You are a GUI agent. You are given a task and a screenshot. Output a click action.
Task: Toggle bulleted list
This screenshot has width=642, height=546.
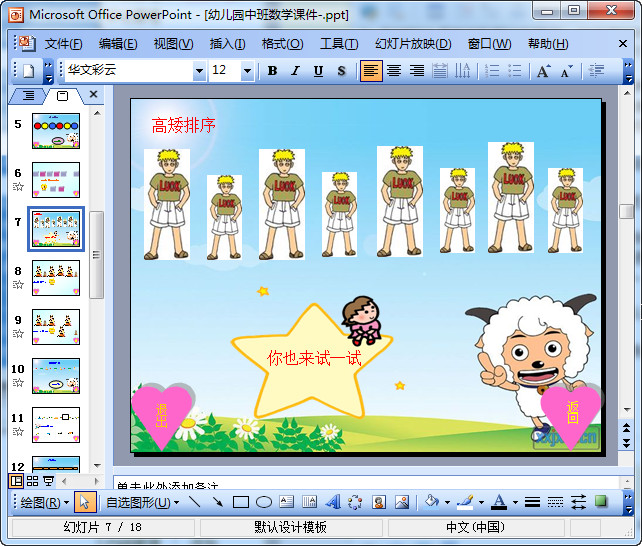[x=515, y=71]
